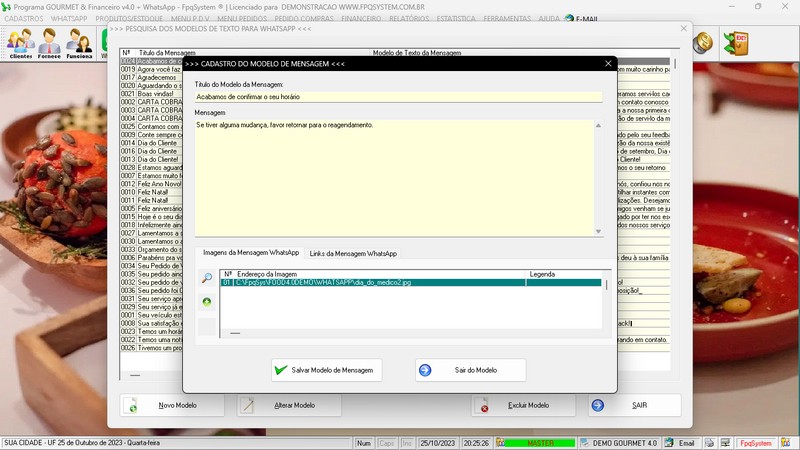Close the Cadastro do Modelo de Mensagem dialog
Screen dimensions: 800x450
tap(608, 64)
